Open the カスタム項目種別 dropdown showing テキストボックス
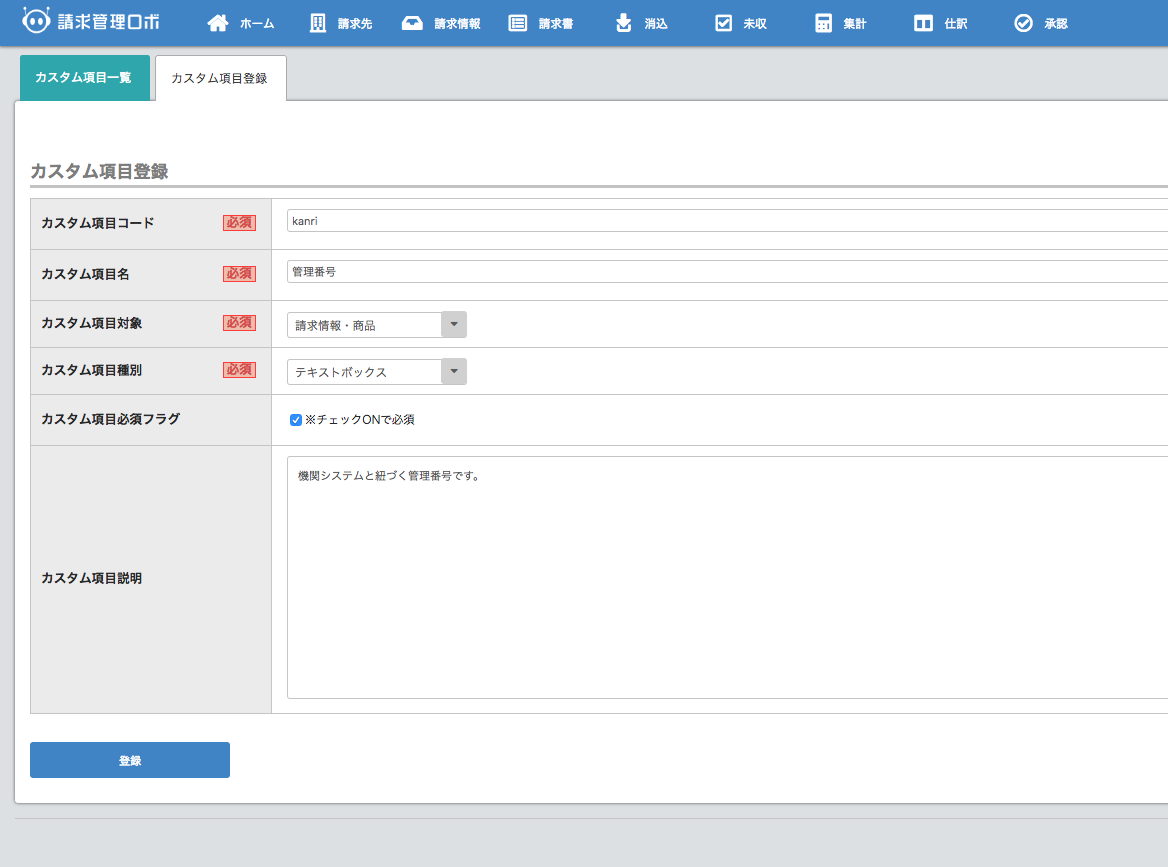This screenshot has width=1168, height=867. tap(376, 372)
